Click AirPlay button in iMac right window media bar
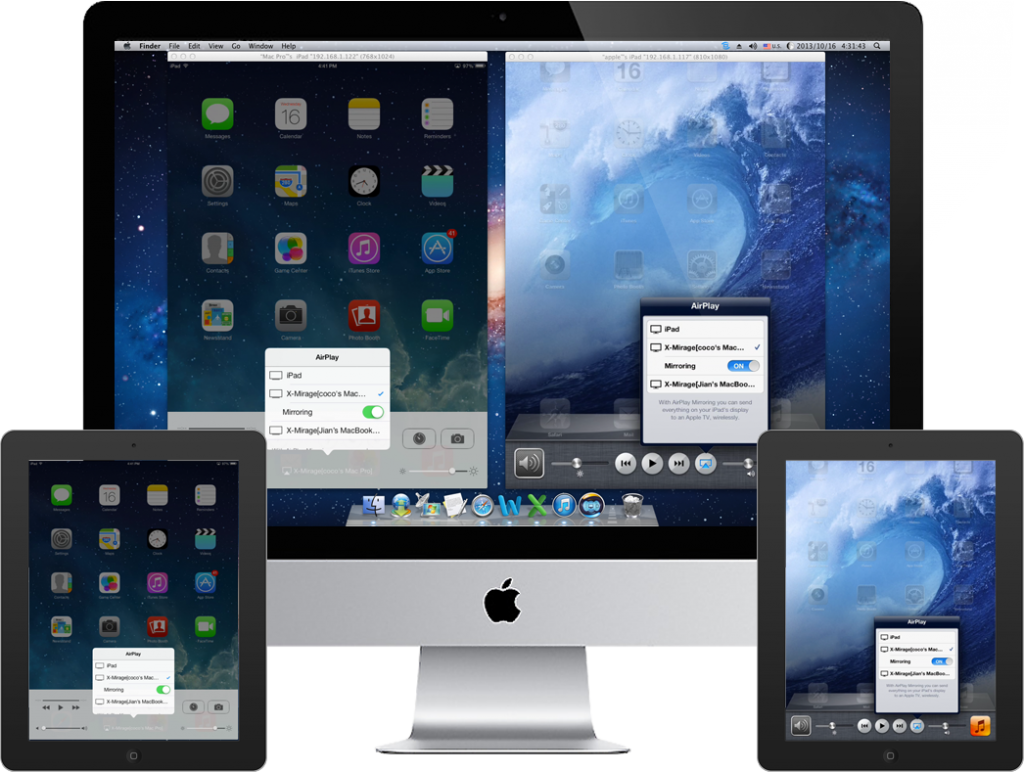Screen dimensions: 1024x772 click(705, 464)
